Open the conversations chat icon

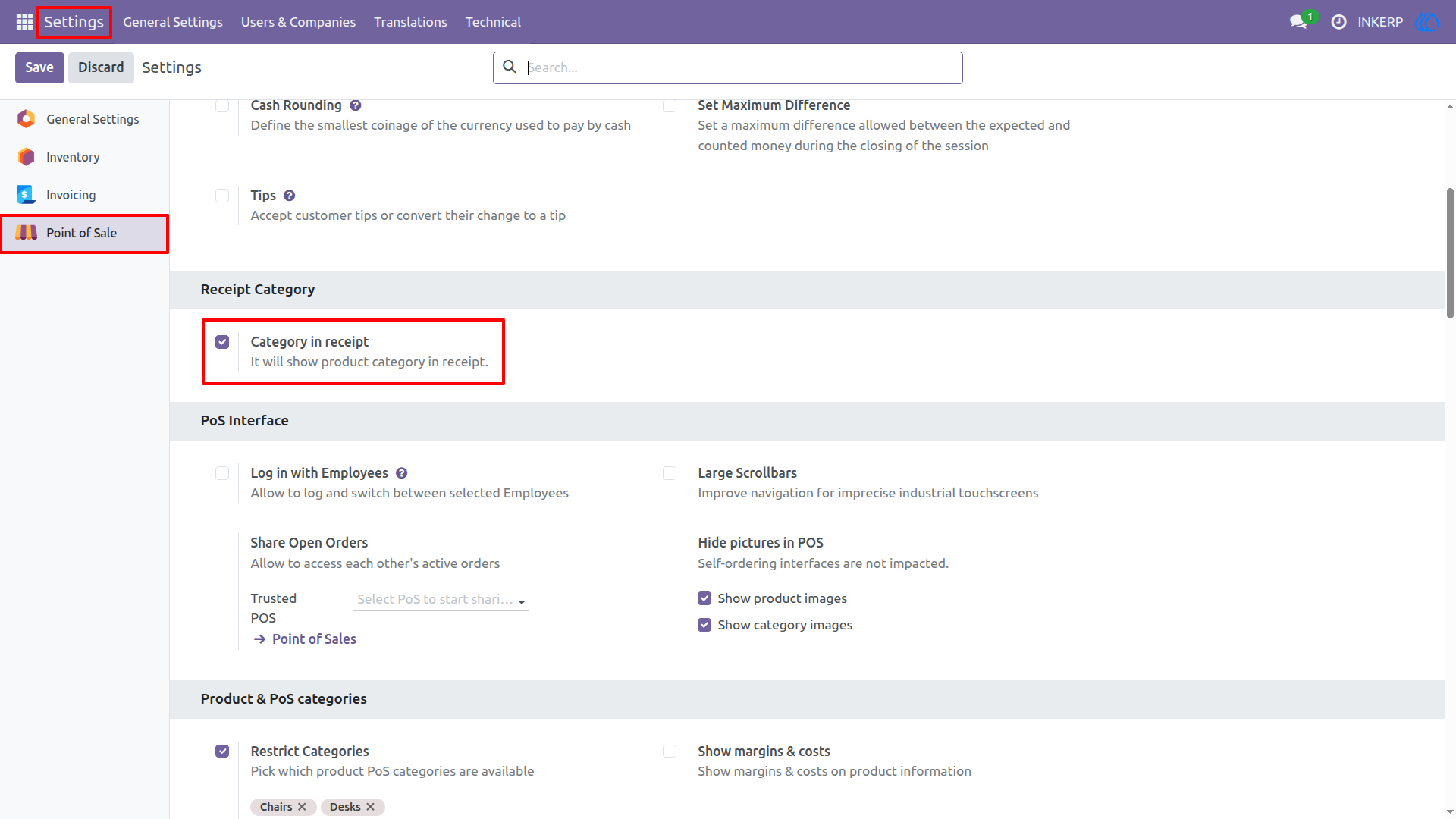1298,22
